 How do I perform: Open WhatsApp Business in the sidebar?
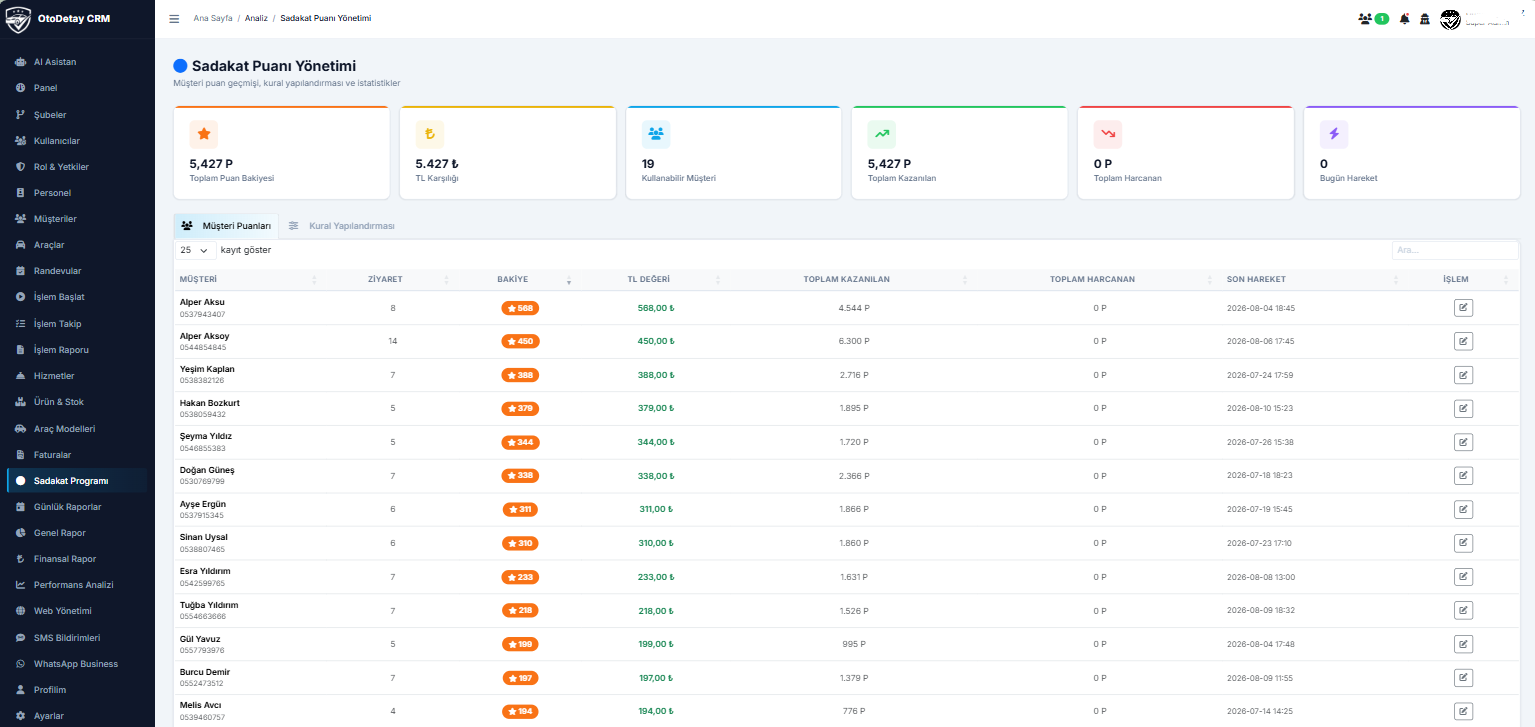77,664
